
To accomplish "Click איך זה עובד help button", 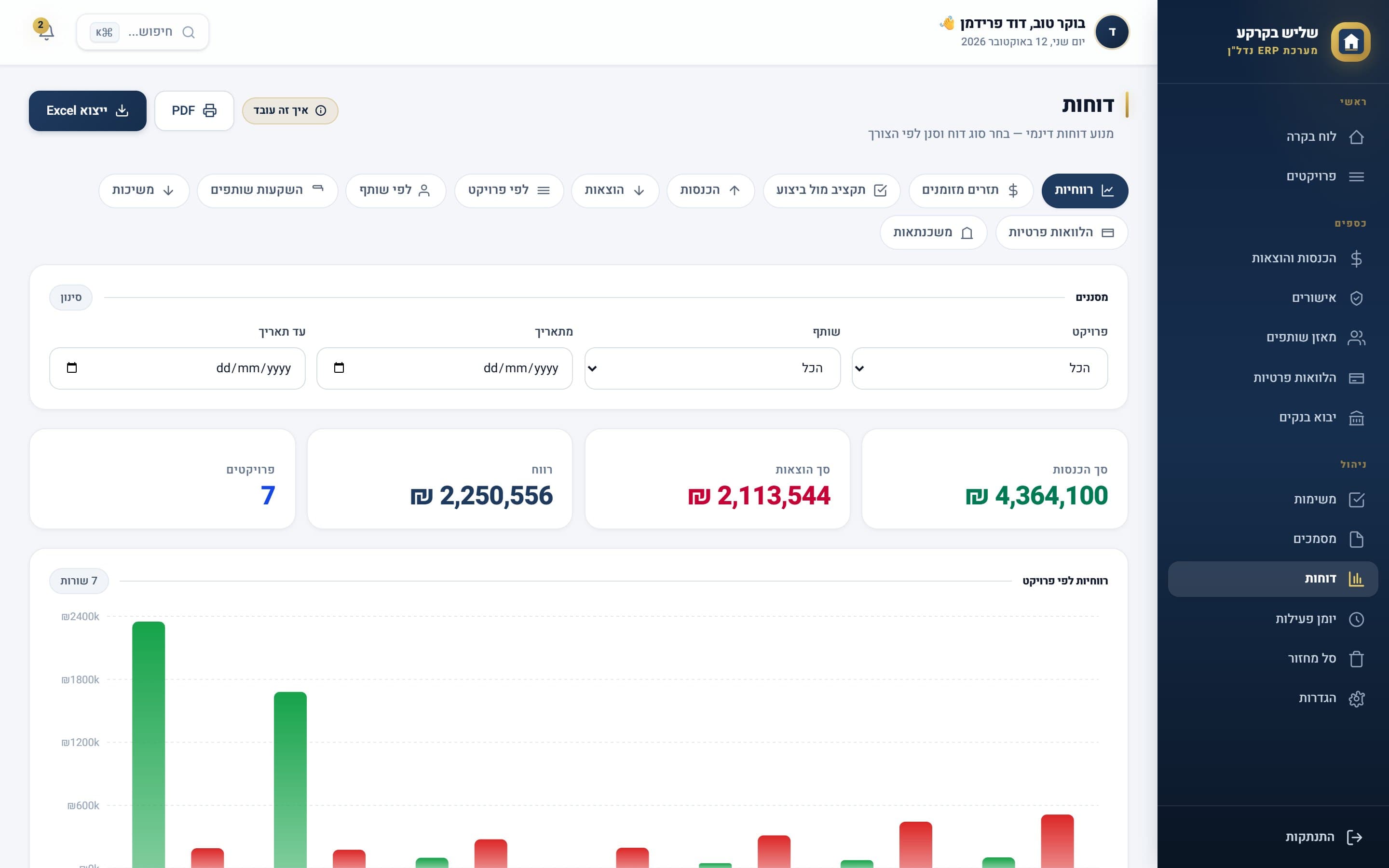I will pyautogui.click(x=290, y=111).
